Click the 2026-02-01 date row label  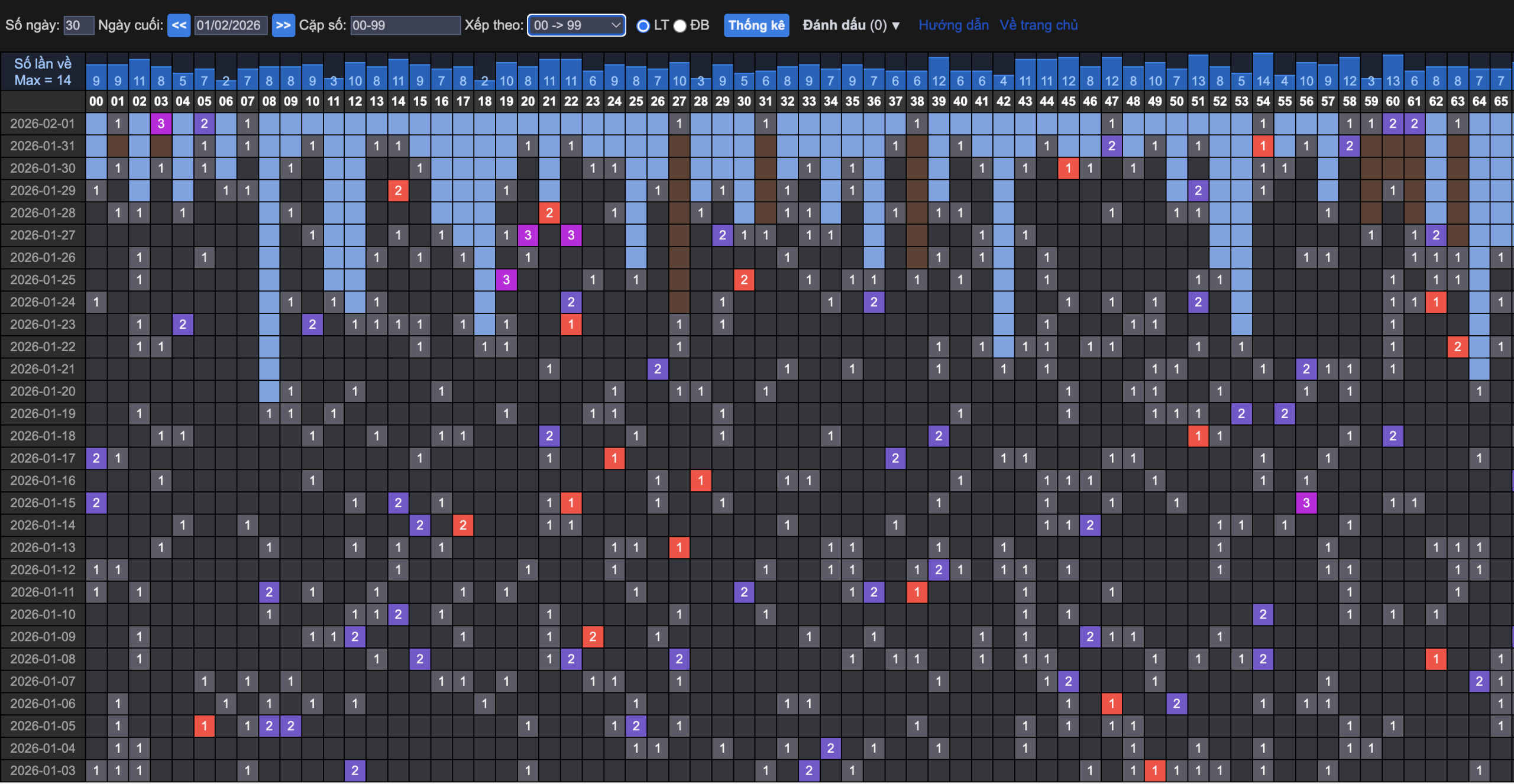43,124
